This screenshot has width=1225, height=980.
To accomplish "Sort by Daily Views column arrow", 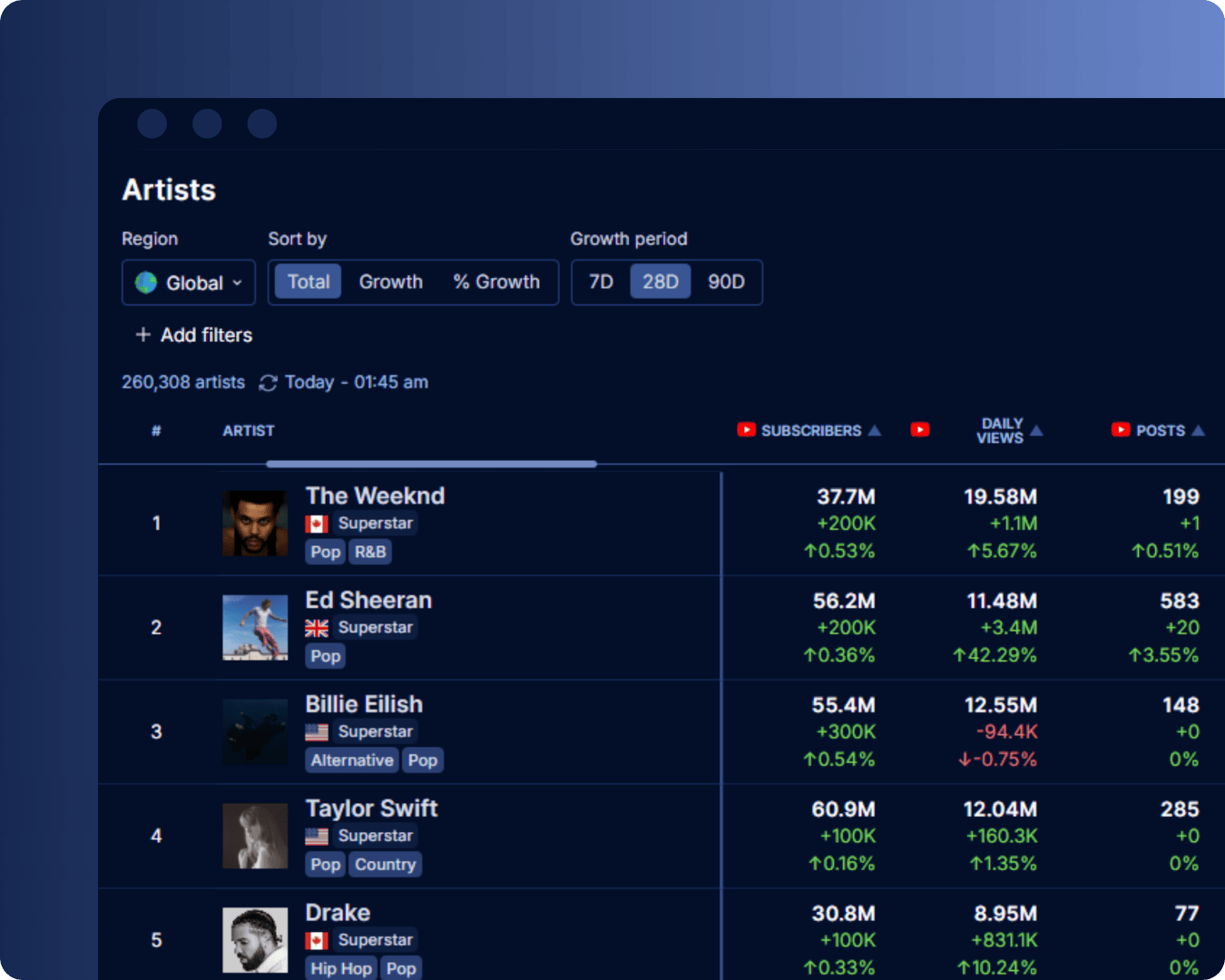I will coord(1036,430).
